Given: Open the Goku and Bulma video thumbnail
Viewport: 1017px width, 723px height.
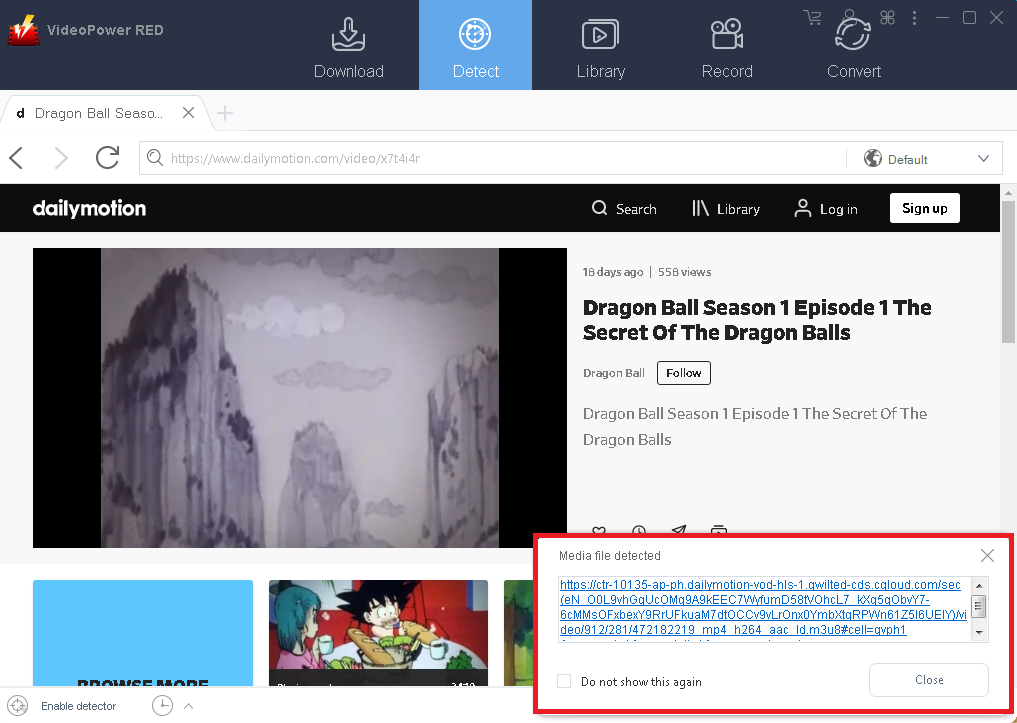Looking at the screenshot, I should point(378,633).
